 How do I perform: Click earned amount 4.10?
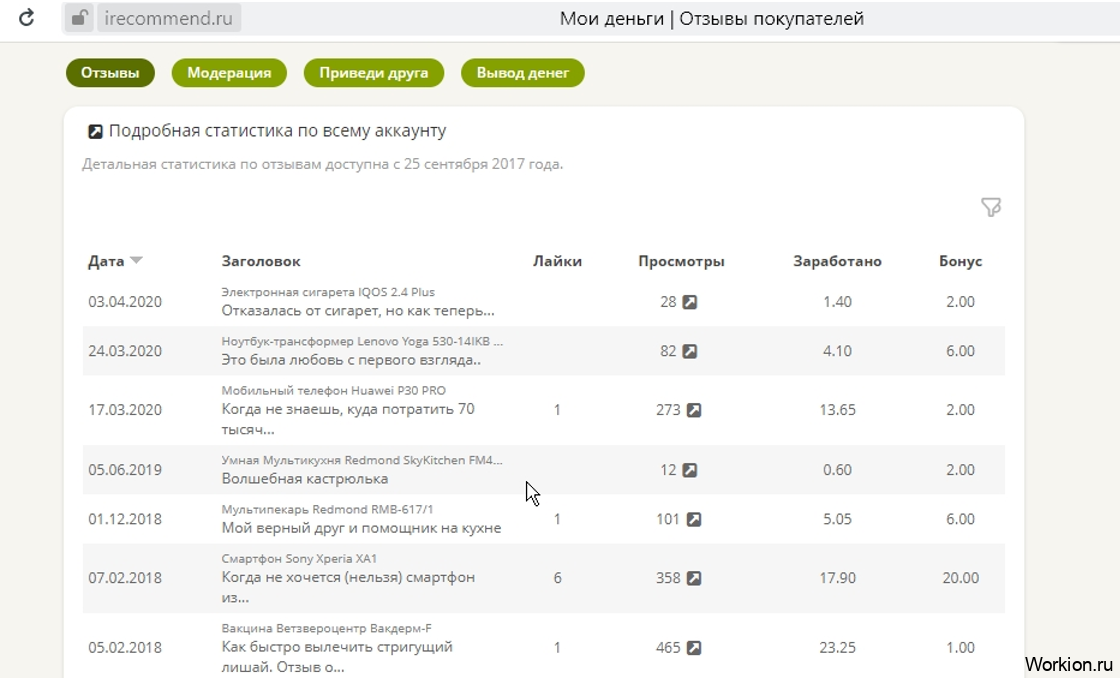tap(837, 352)
